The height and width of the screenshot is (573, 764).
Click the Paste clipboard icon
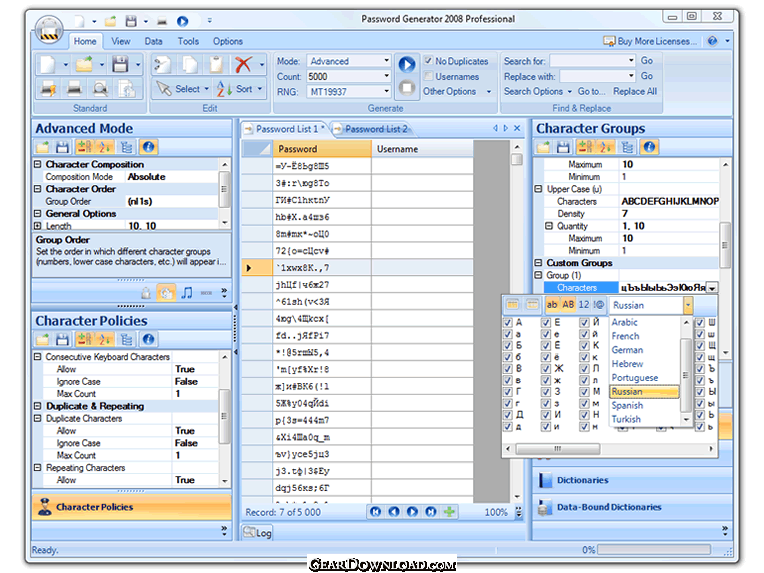click(x=216, y=64)
